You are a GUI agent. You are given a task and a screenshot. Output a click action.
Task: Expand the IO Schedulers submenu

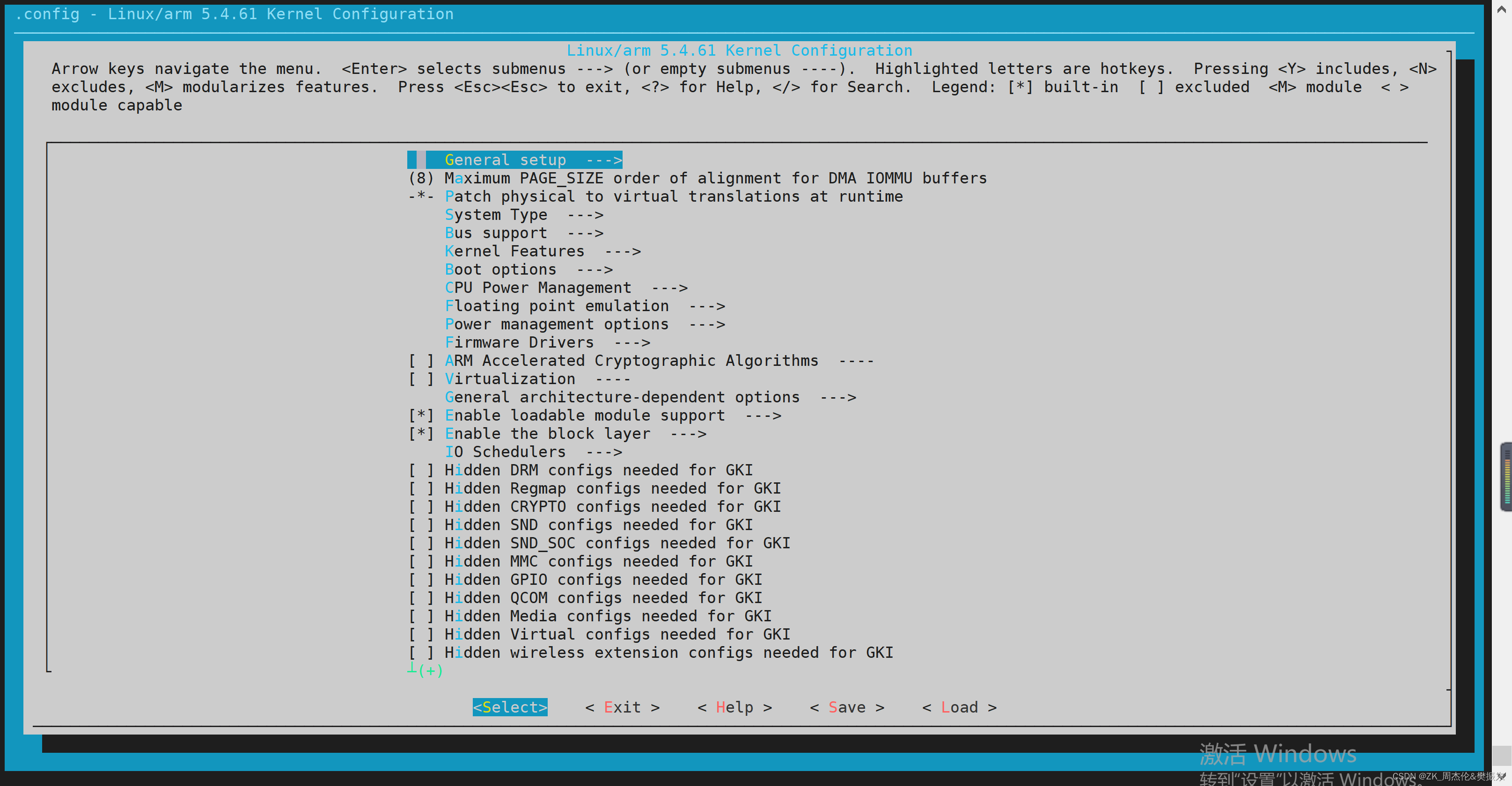[x=534, y=451]
